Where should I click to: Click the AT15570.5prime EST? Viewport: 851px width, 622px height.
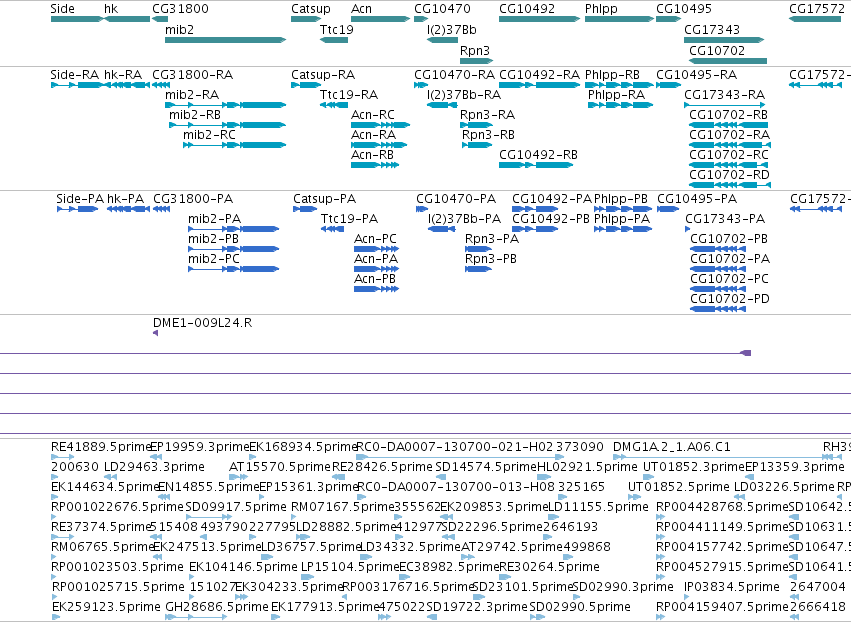click(238, 477)
